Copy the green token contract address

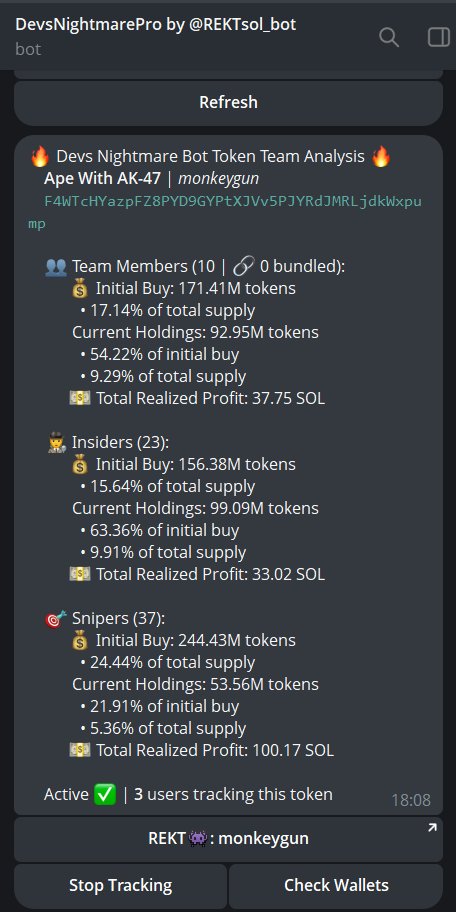(x=225, y=212)
